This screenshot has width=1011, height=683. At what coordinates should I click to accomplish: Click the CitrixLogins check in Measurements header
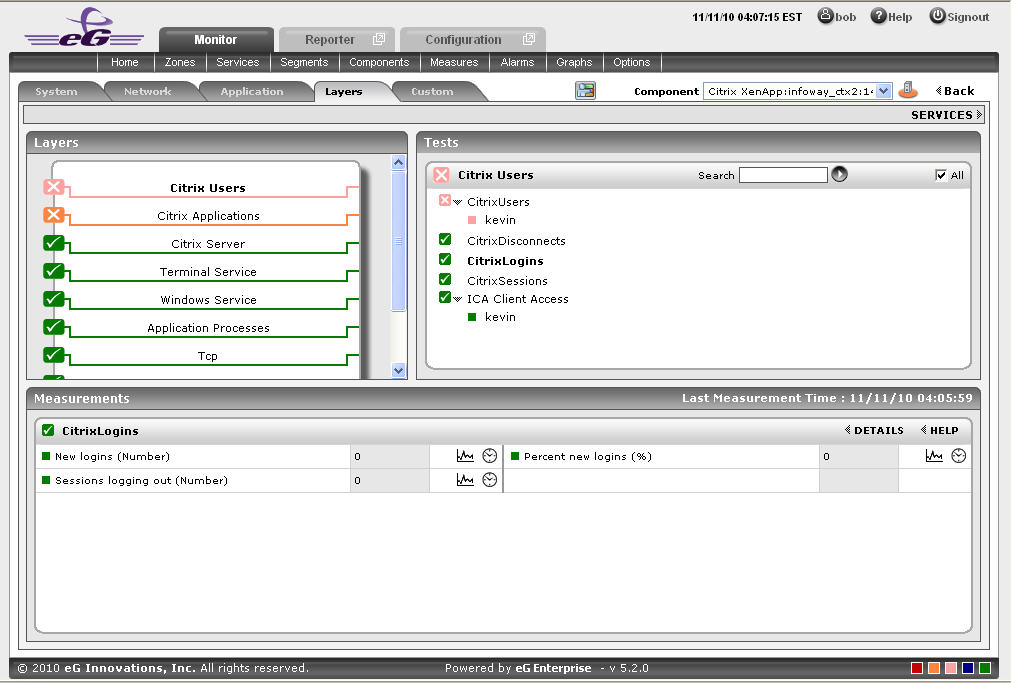48,430
